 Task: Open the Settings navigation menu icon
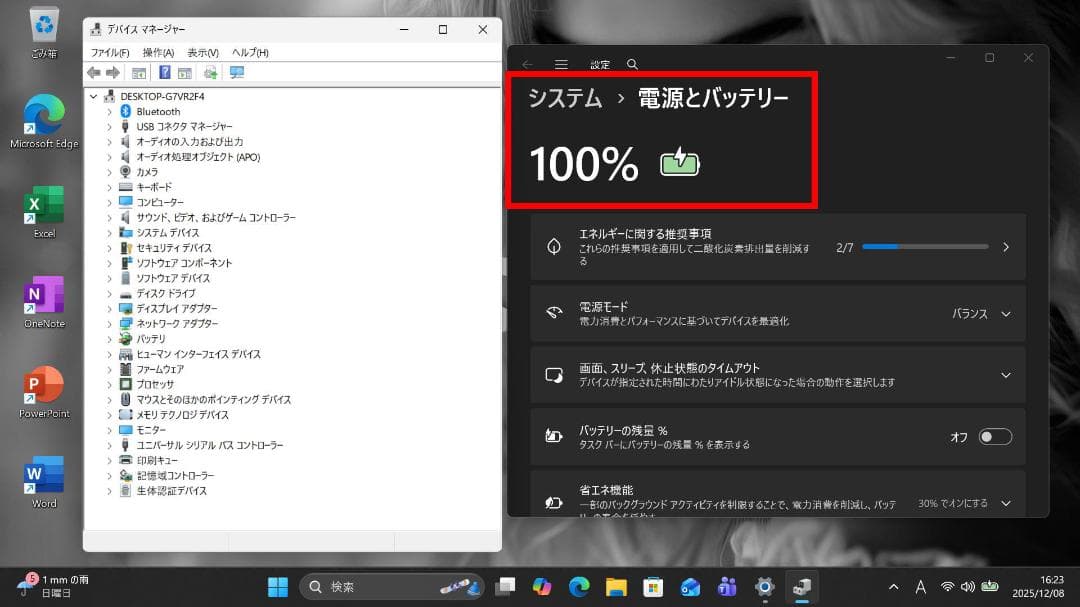[561, 62]
